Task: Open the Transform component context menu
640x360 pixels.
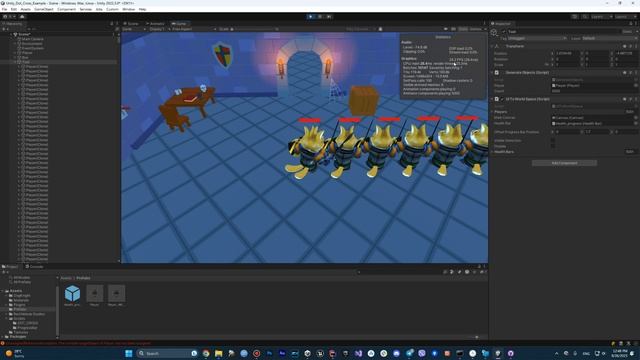Action: [x=636, y=46]
